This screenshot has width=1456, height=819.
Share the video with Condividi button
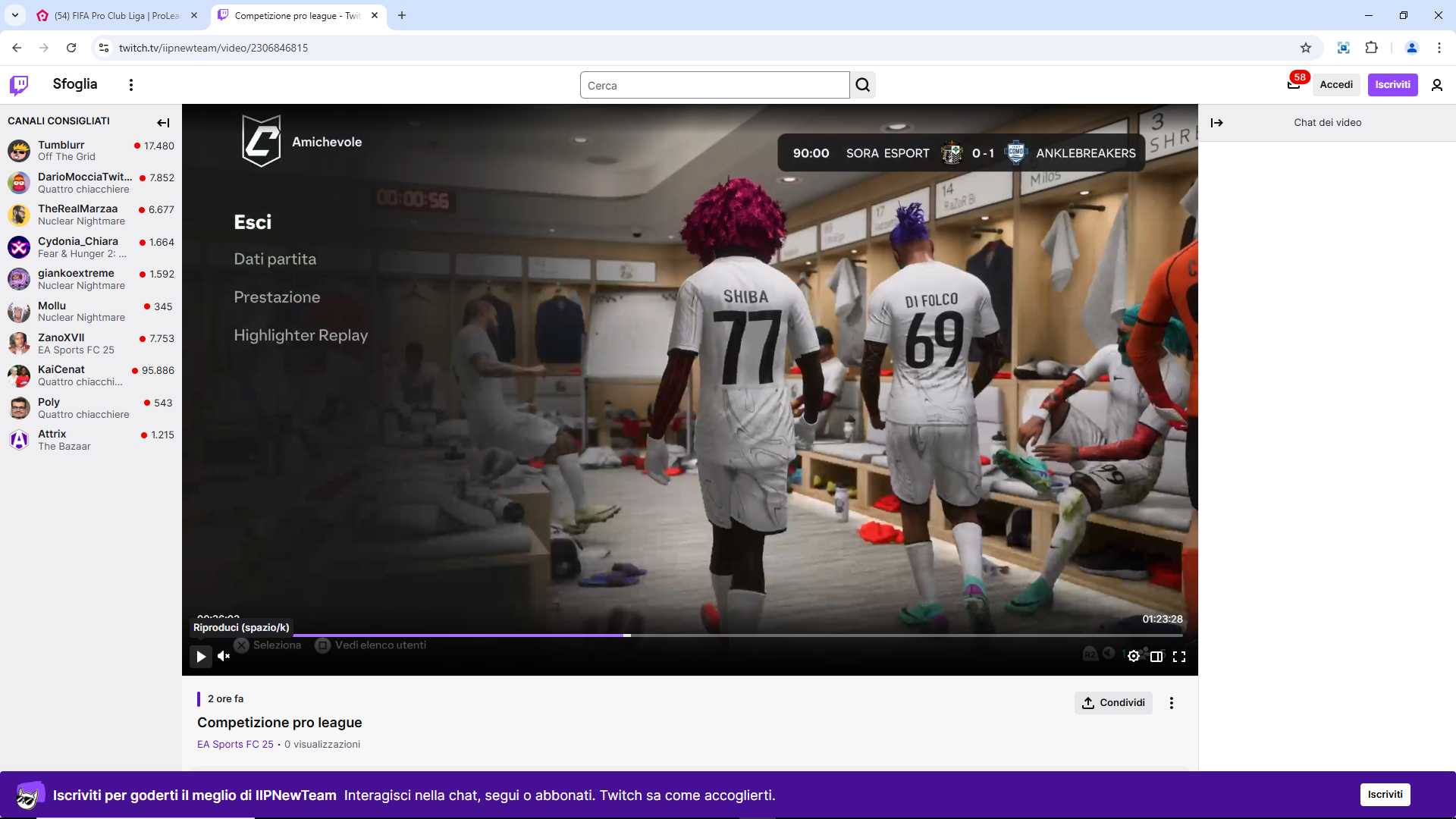point(1113,703)
